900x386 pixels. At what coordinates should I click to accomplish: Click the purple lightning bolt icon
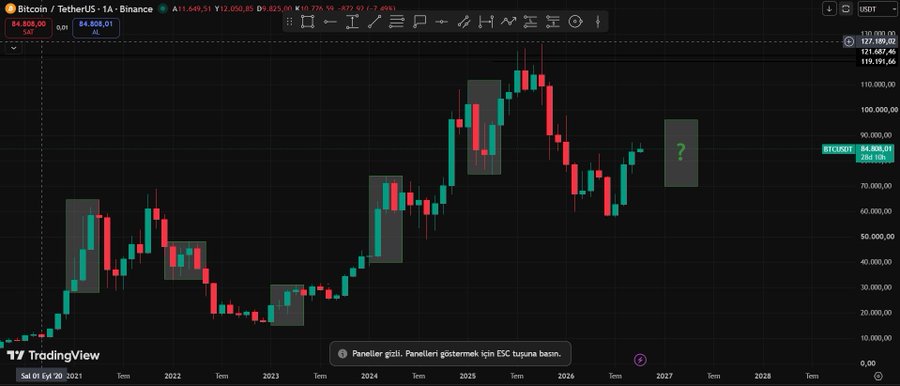point(641,360)
